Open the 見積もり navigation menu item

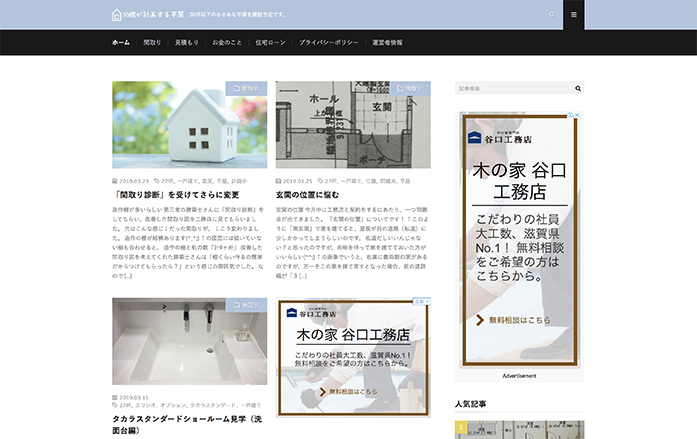tap(186, 43)
